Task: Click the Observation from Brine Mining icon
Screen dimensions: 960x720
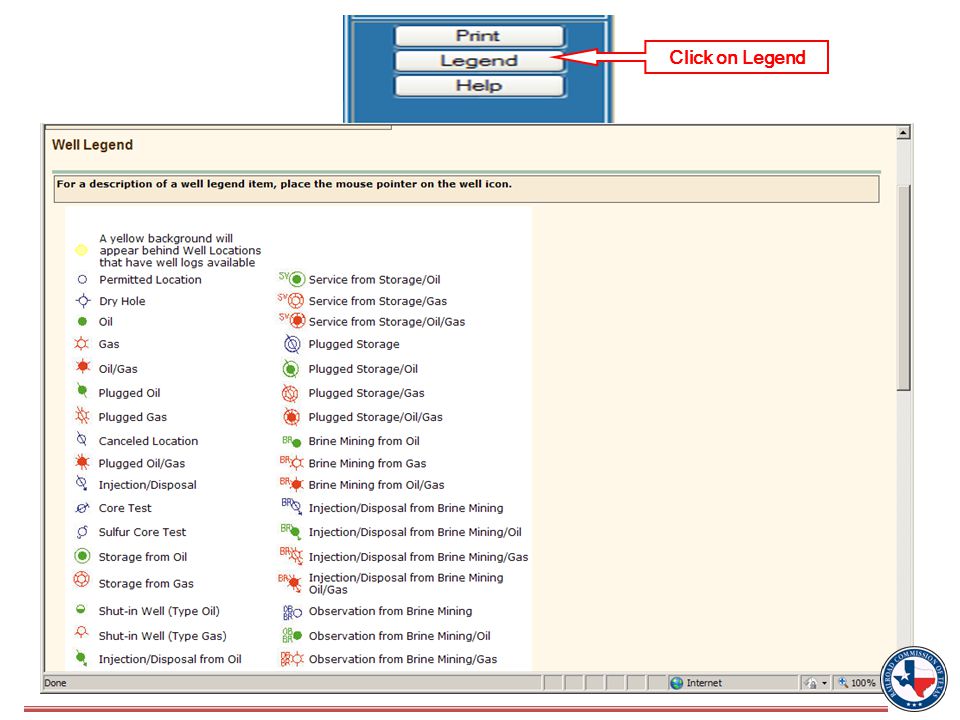Action: click(293, 612)
